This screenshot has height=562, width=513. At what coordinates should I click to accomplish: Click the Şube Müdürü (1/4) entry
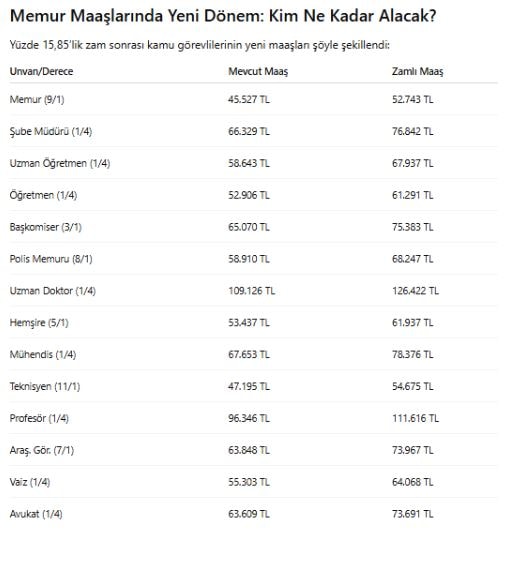point(51,132)
